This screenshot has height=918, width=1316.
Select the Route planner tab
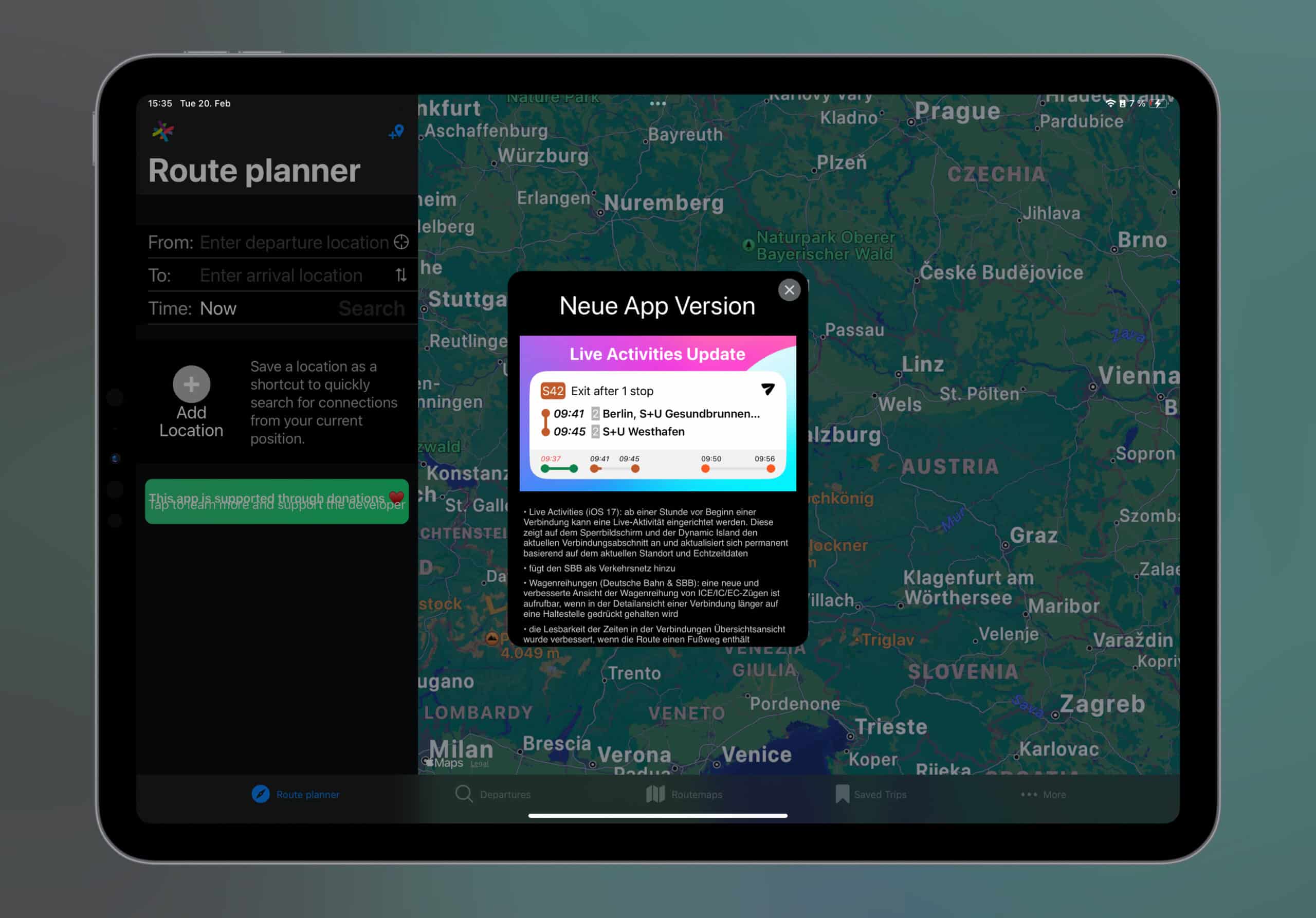(296, 794)
